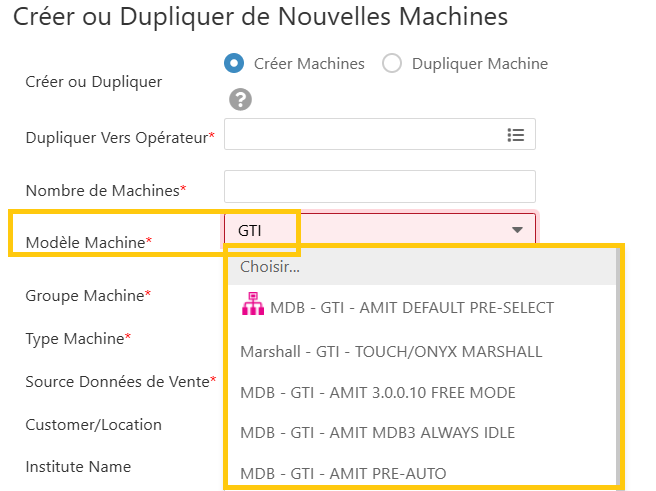This screenshot has width=656, height=491.
Task: Open the operator list icon in Dupliquer Vers Opérateur
Action: 515,135
